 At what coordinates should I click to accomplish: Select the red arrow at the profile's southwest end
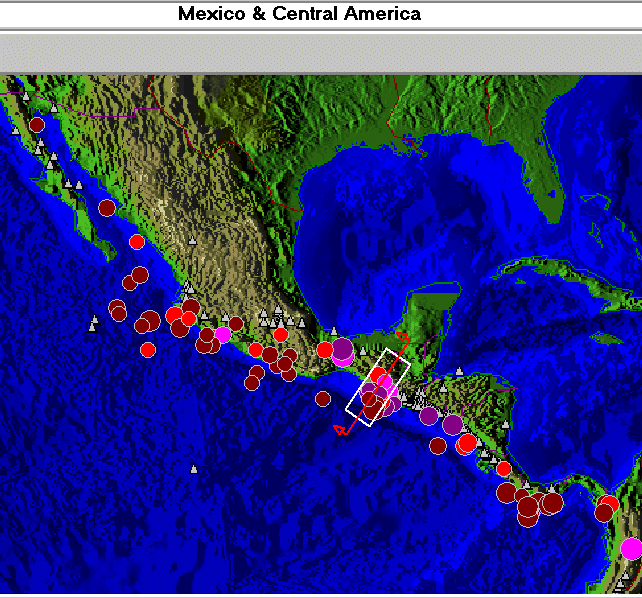pos(342,430)
